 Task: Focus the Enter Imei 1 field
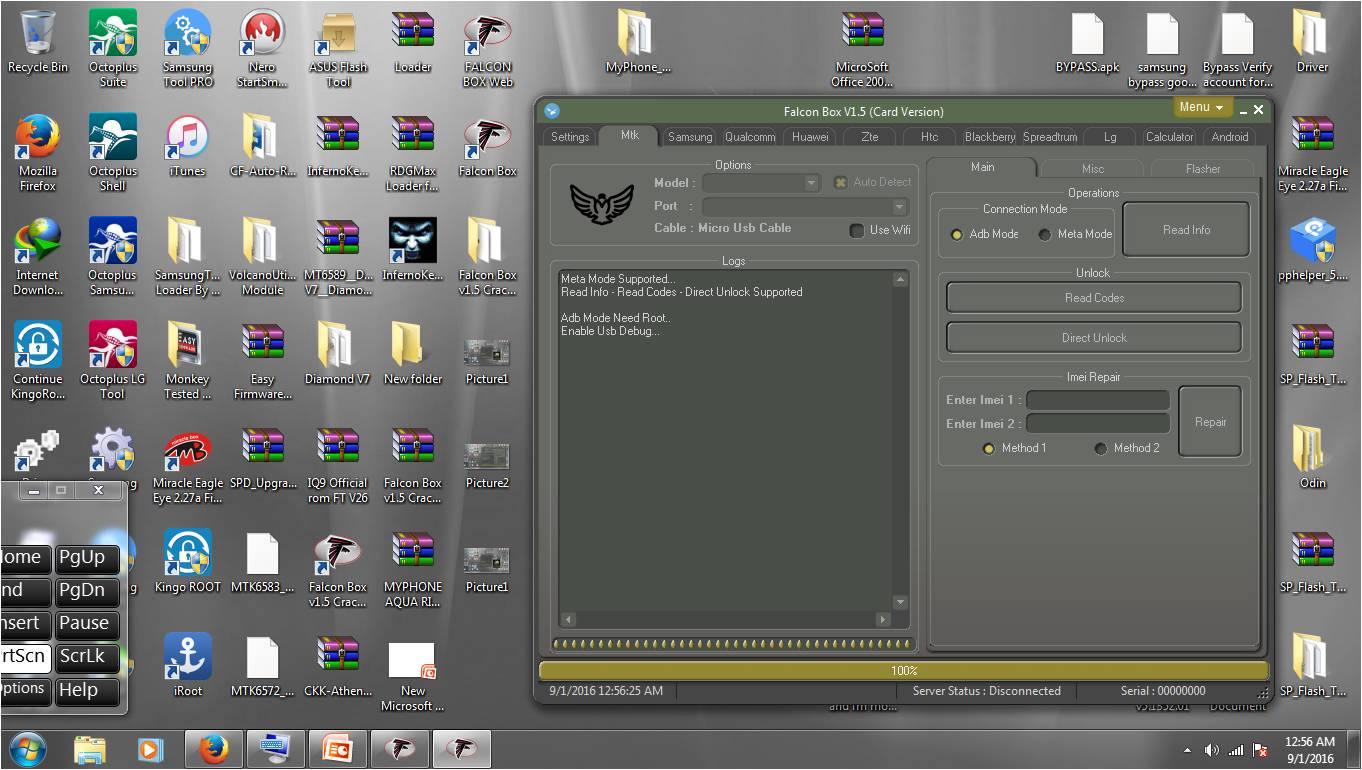(1098, 400)
